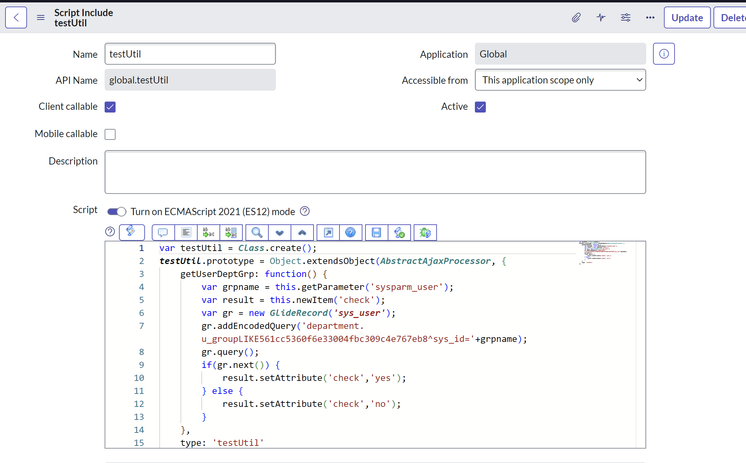Click the 'no' string on line 12
This screenshot has width=746, height=463.
pos(380,404)
